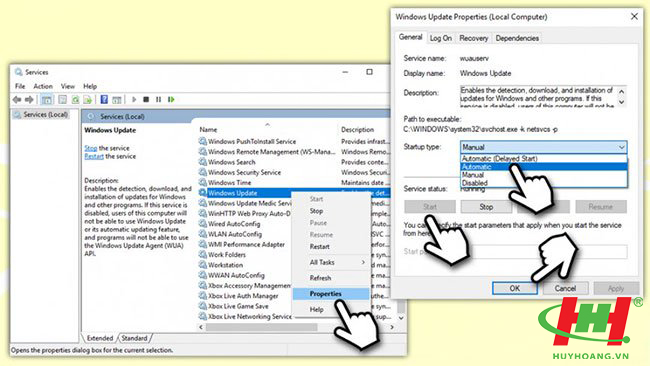Choose Refresh in the context menu

coord(320,278)
